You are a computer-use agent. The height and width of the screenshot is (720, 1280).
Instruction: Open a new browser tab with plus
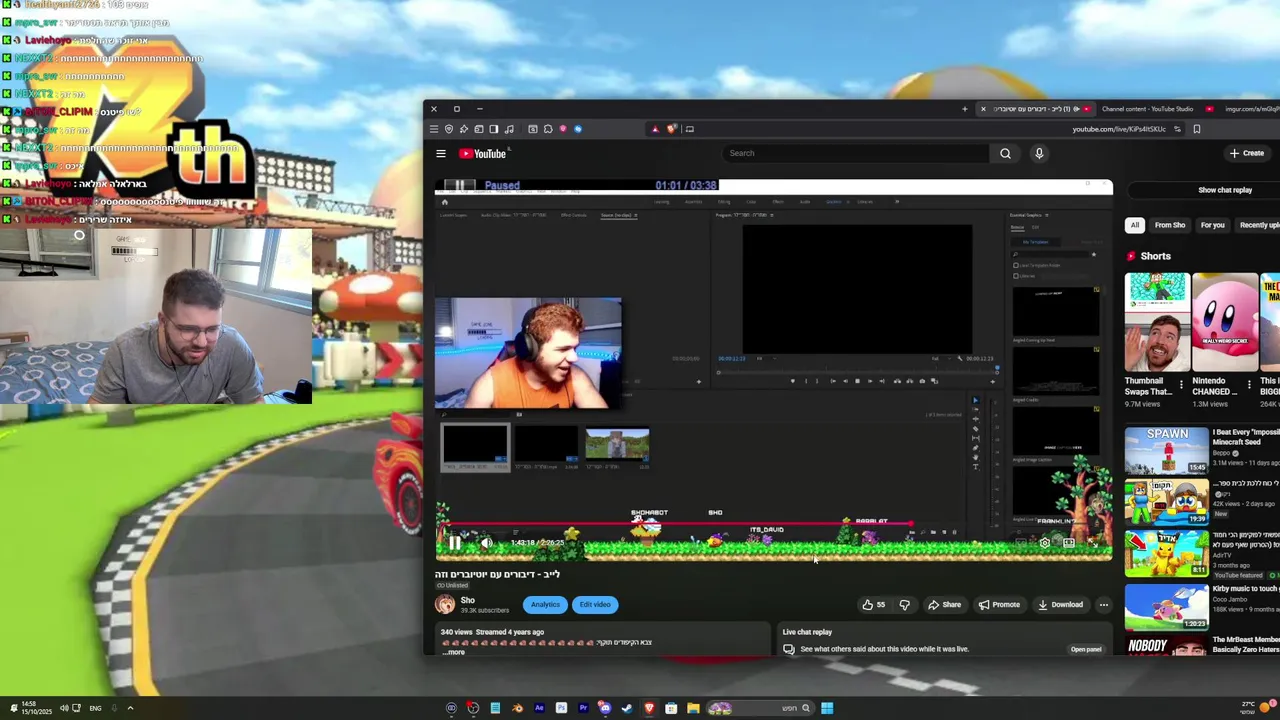click(965, 109)
